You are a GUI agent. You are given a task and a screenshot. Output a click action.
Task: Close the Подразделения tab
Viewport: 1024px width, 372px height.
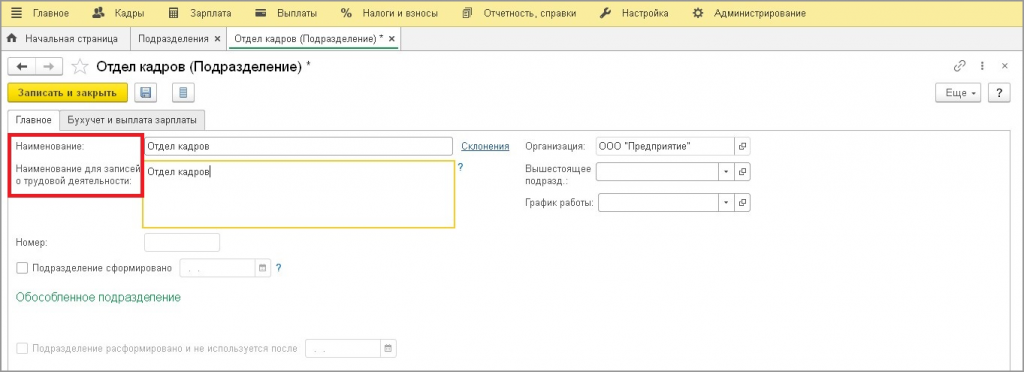217,39
